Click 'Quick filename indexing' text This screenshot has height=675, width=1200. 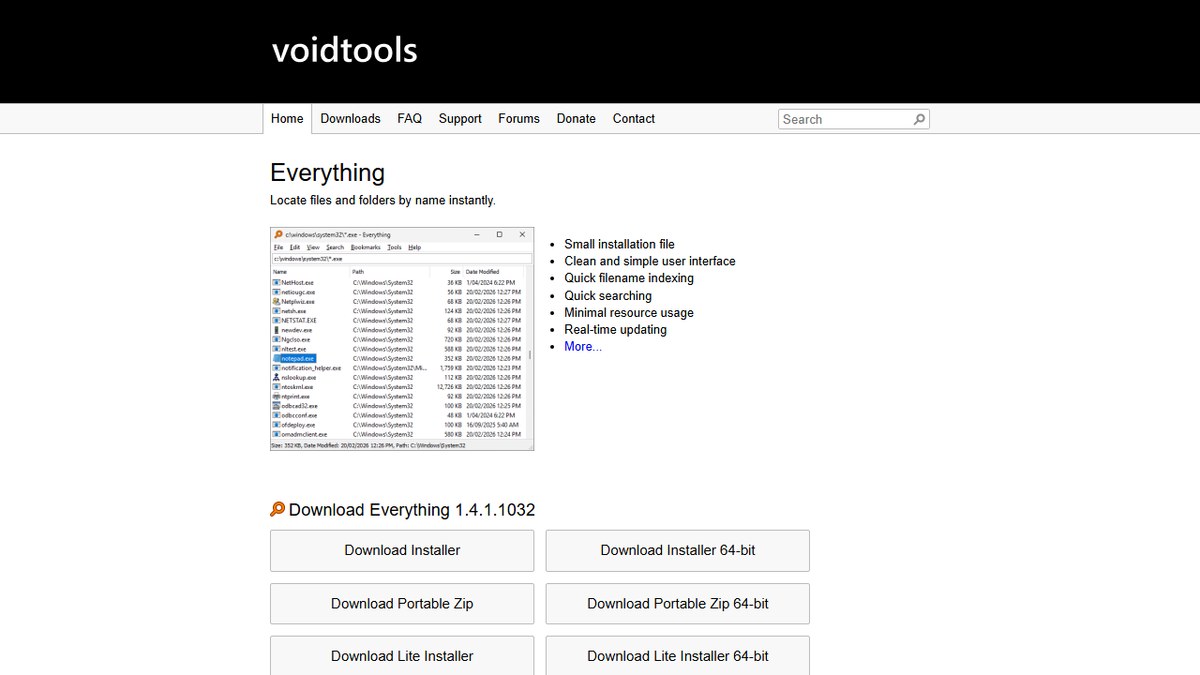[629, 278]
